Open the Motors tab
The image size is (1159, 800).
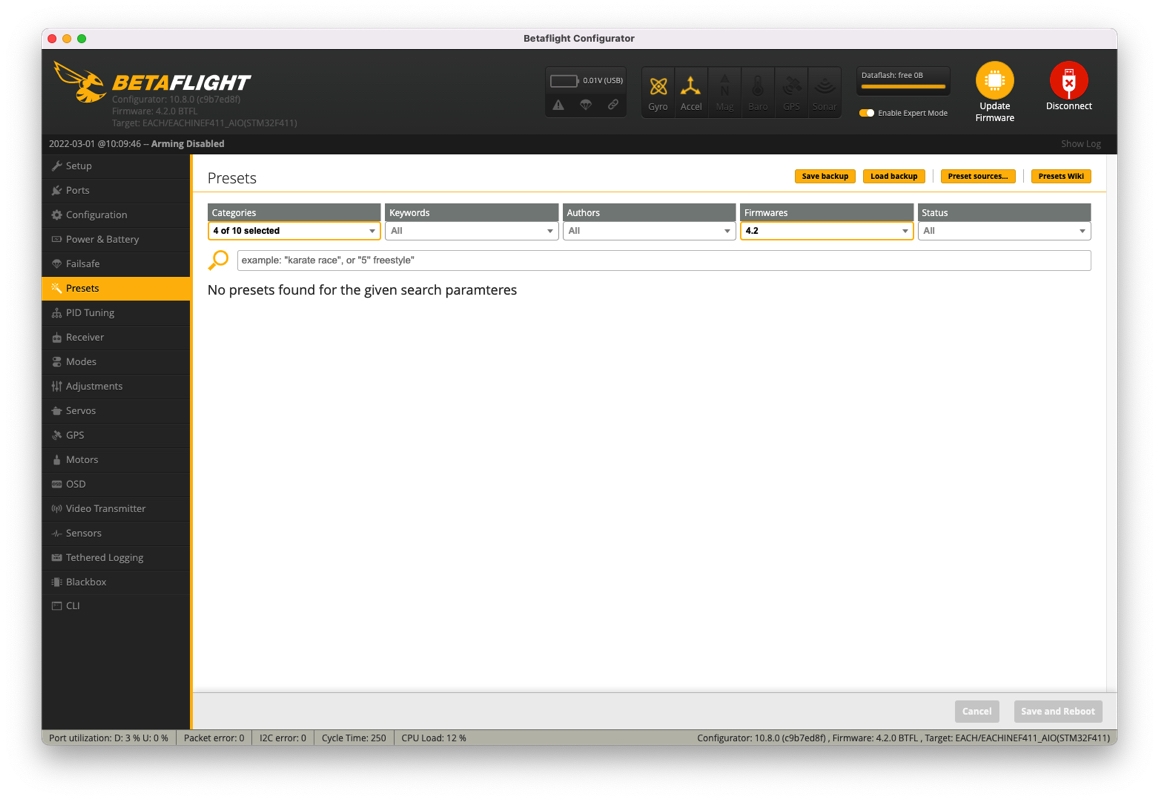[x=116, y=459]
